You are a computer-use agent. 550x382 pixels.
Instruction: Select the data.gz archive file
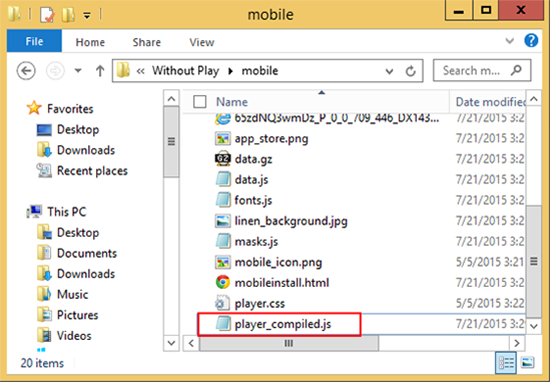coord(253,159)
